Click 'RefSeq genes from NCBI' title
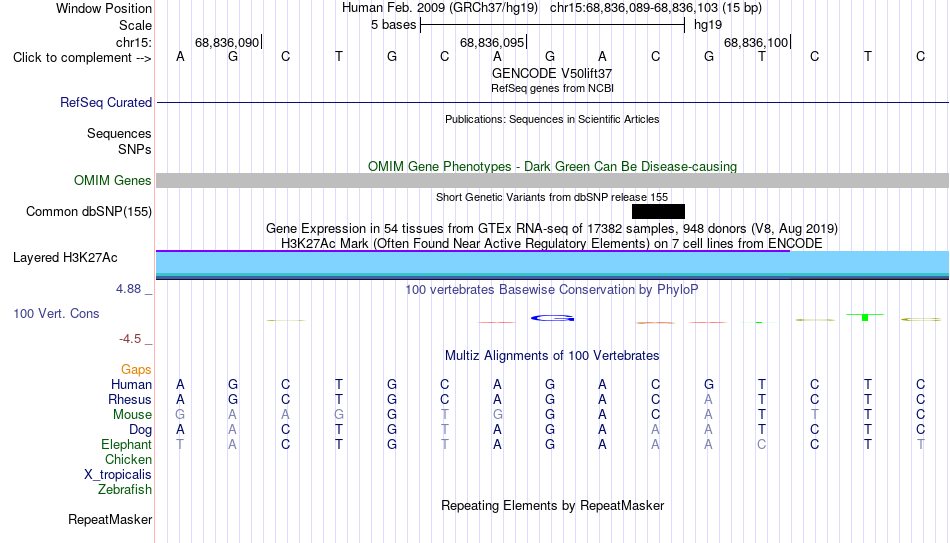 coord(552,88)
